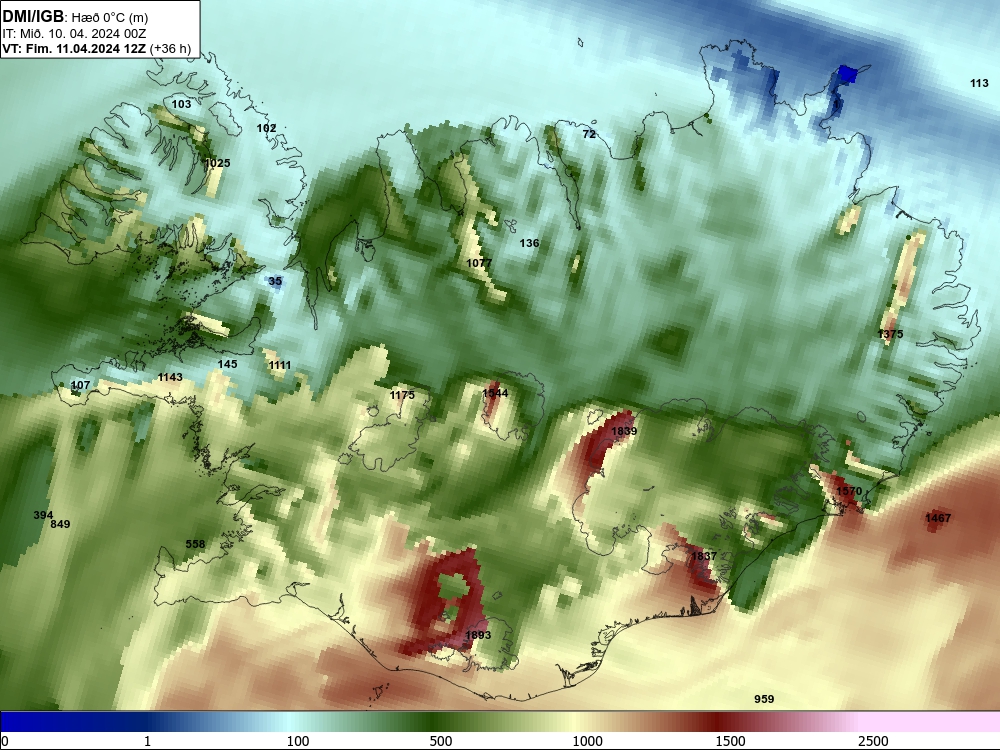Click the 1077 value in the north
This screenshot has width=1000, height=750.
pos(479,263)
